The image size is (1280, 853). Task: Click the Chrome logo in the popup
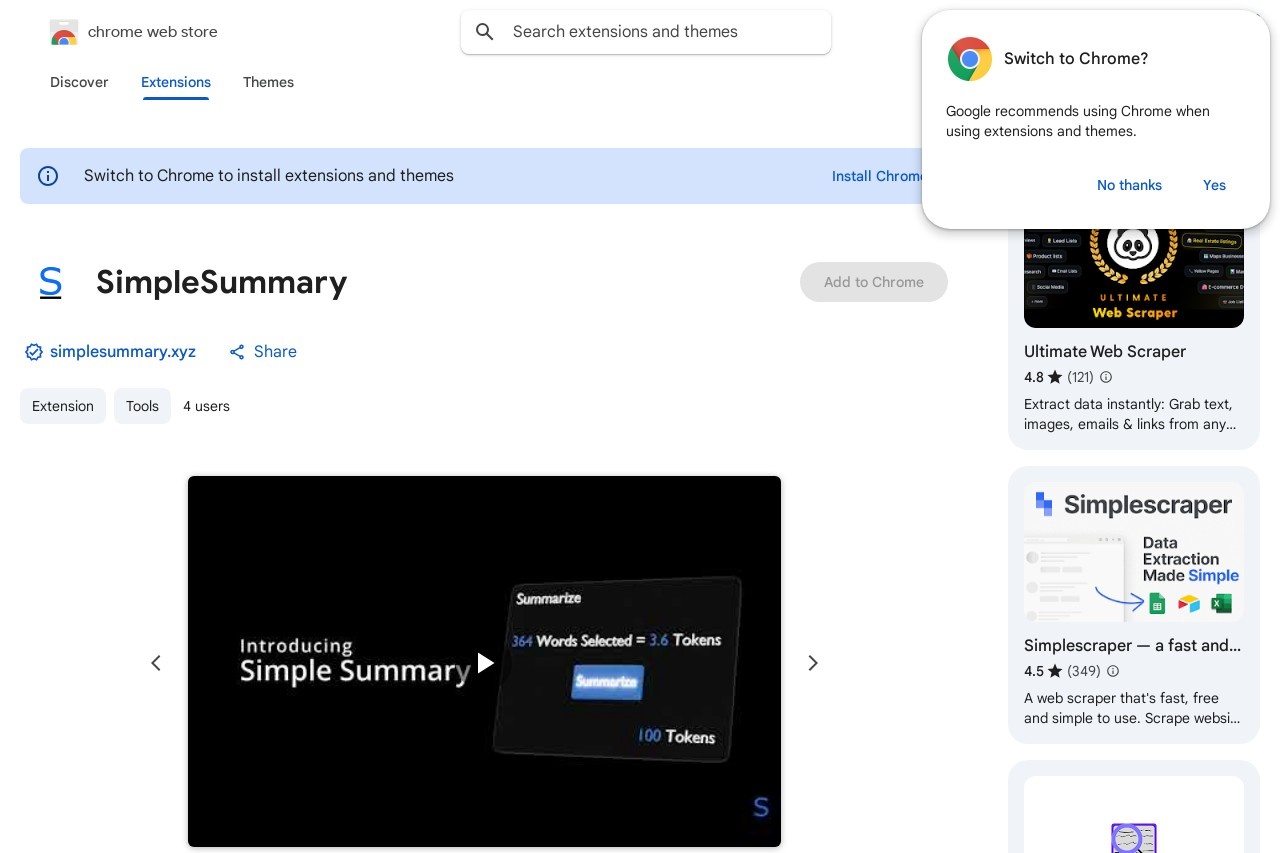click(x=970, y=59)
